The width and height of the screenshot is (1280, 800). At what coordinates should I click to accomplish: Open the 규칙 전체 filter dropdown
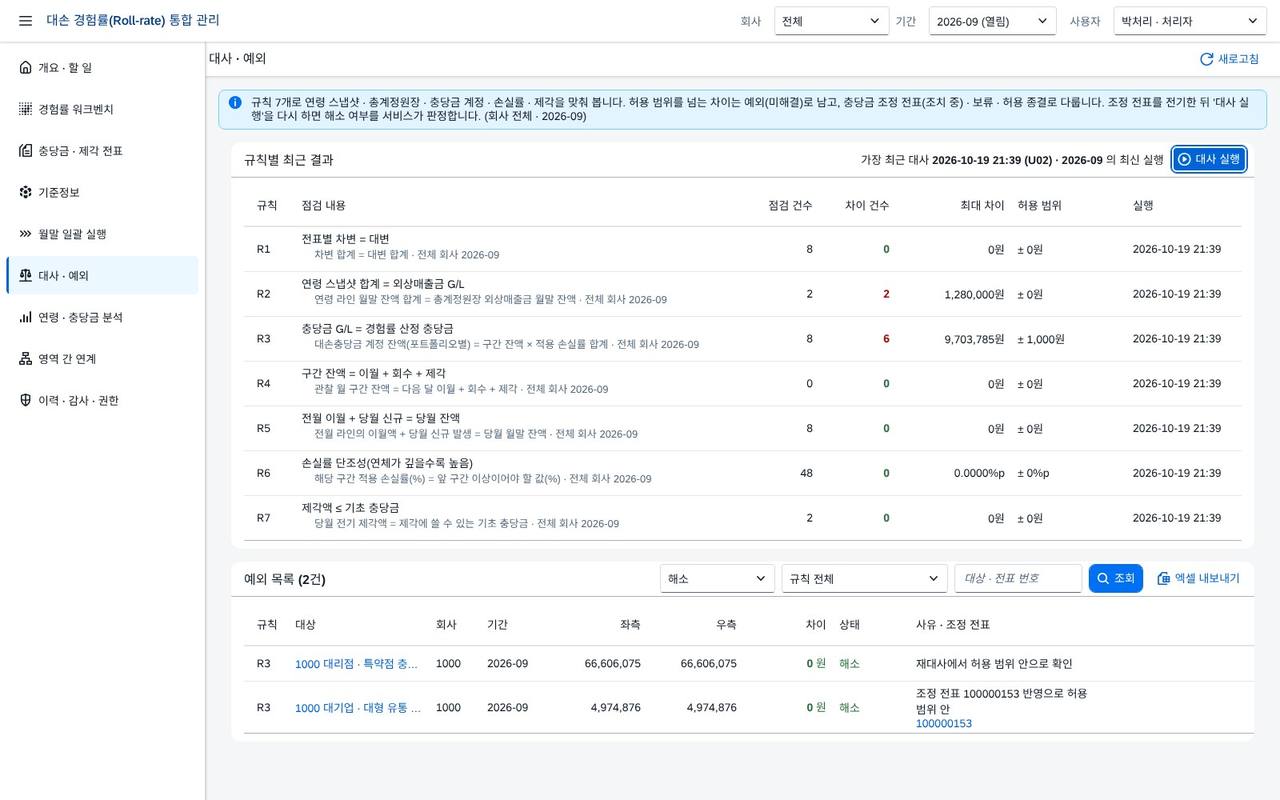pos(864,578)
